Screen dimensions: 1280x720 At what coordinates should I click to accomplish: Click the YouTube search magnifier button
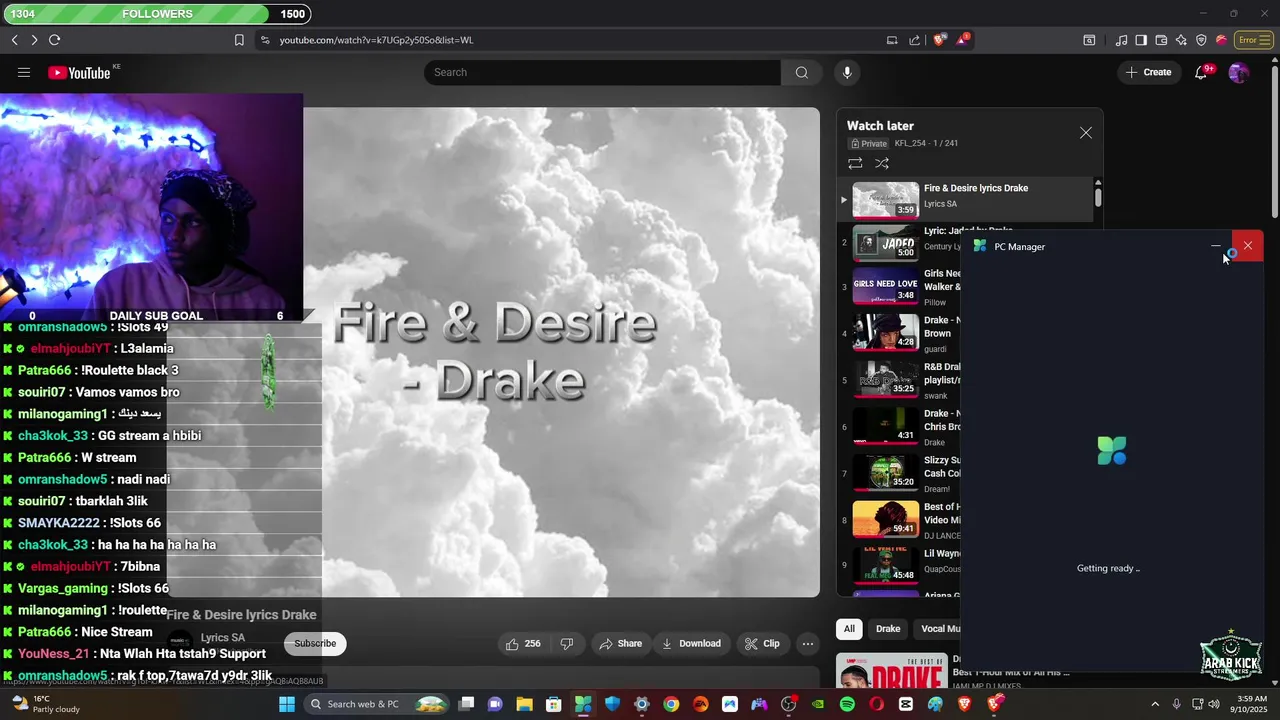[801, 72]
